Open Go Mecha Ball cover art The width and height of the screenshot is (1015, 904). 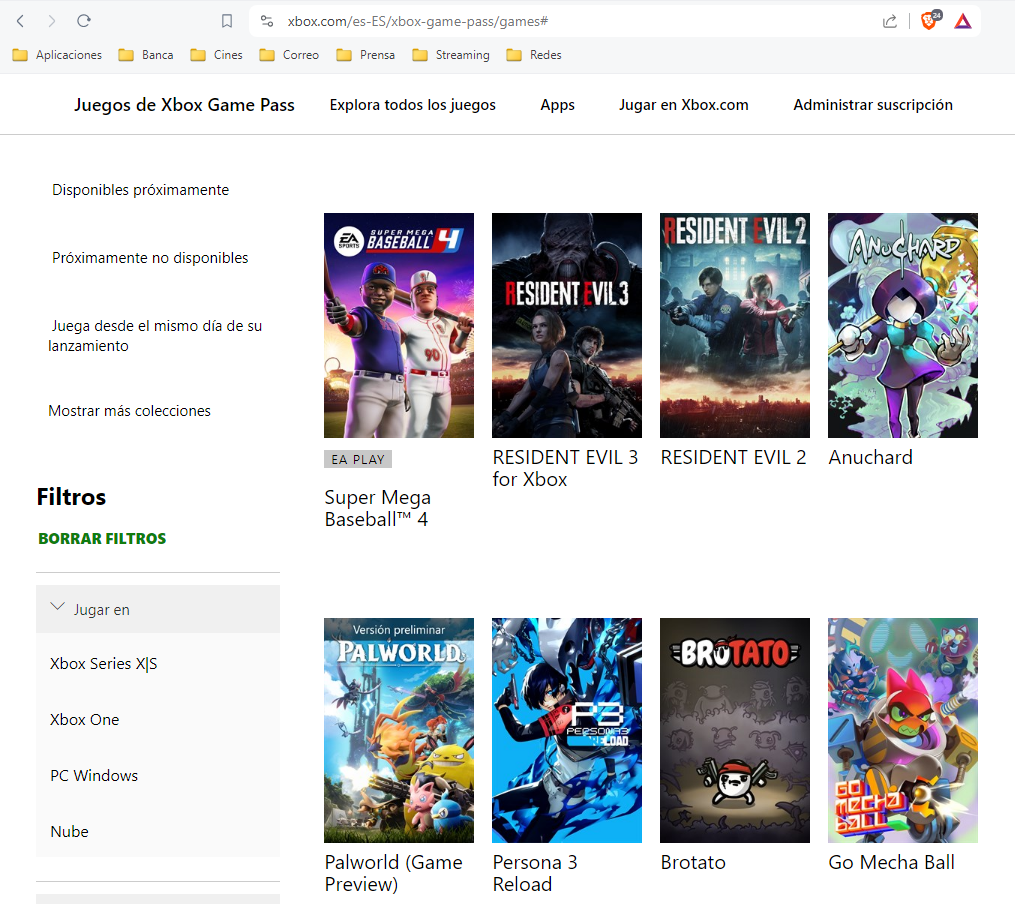[x=903, y=731]
